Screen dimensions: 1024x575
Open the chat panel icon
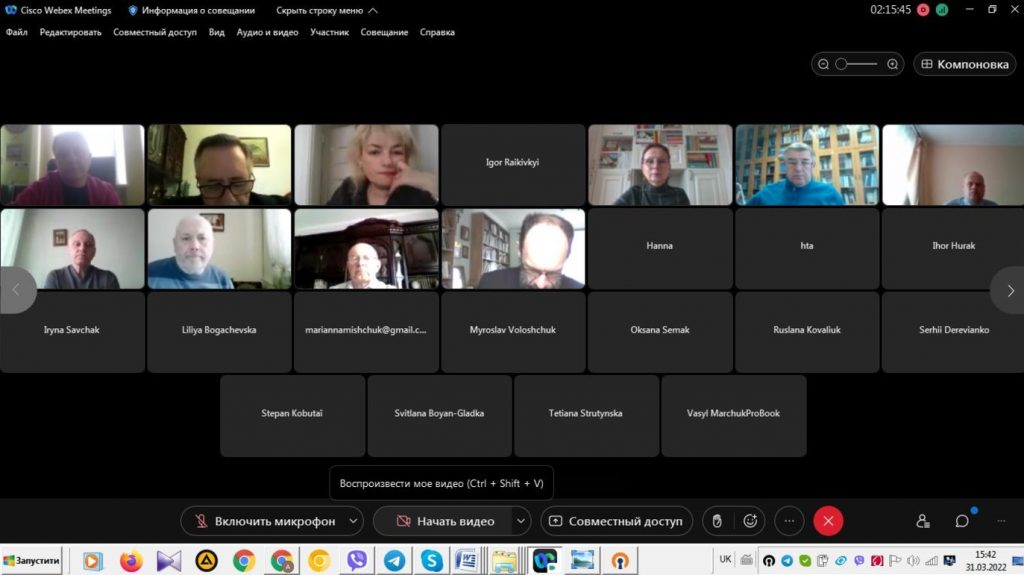(962, 521)
